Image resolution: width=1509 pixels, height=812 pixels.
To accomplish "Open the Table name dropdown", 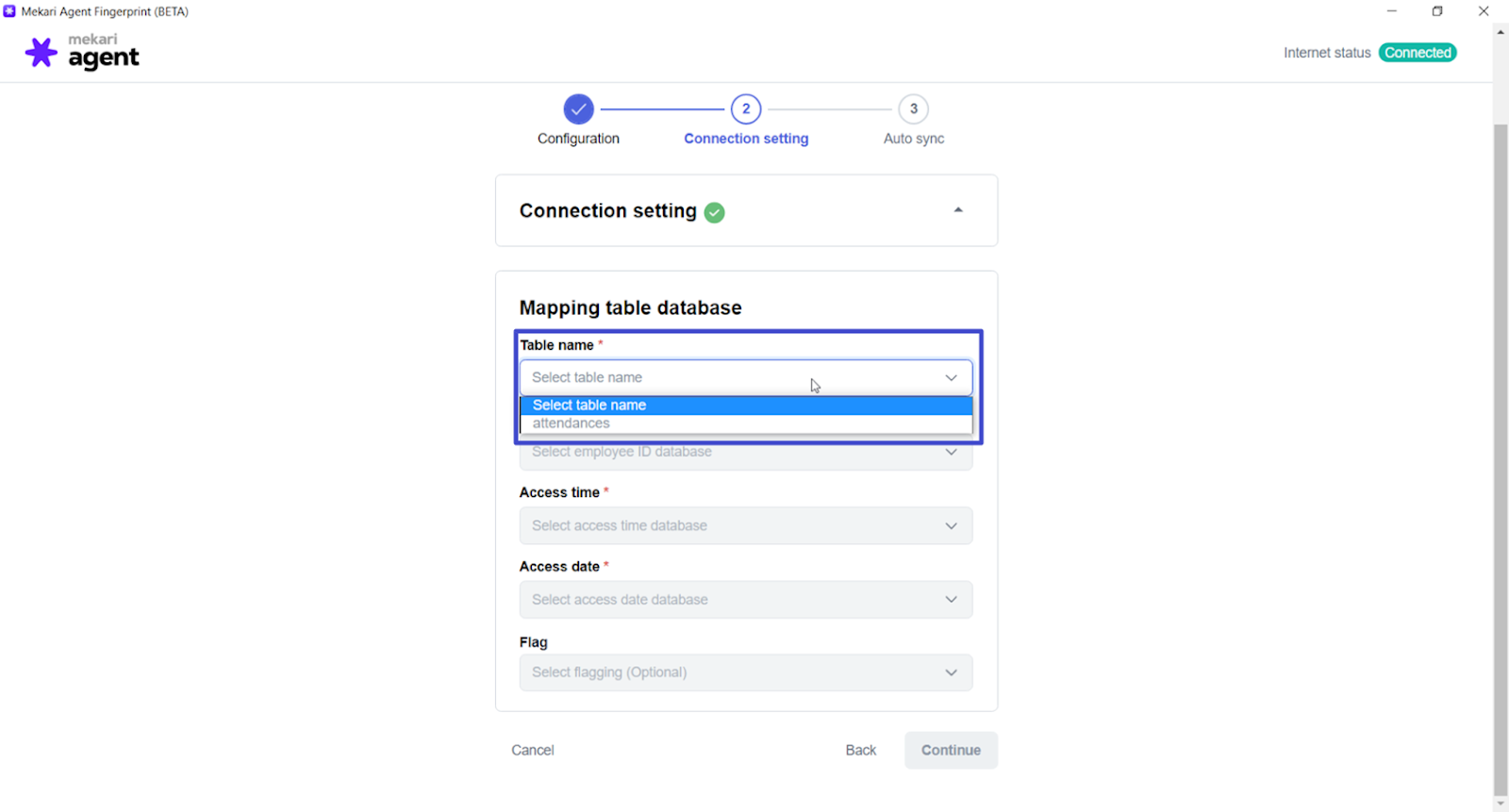I will coord(745,377).
